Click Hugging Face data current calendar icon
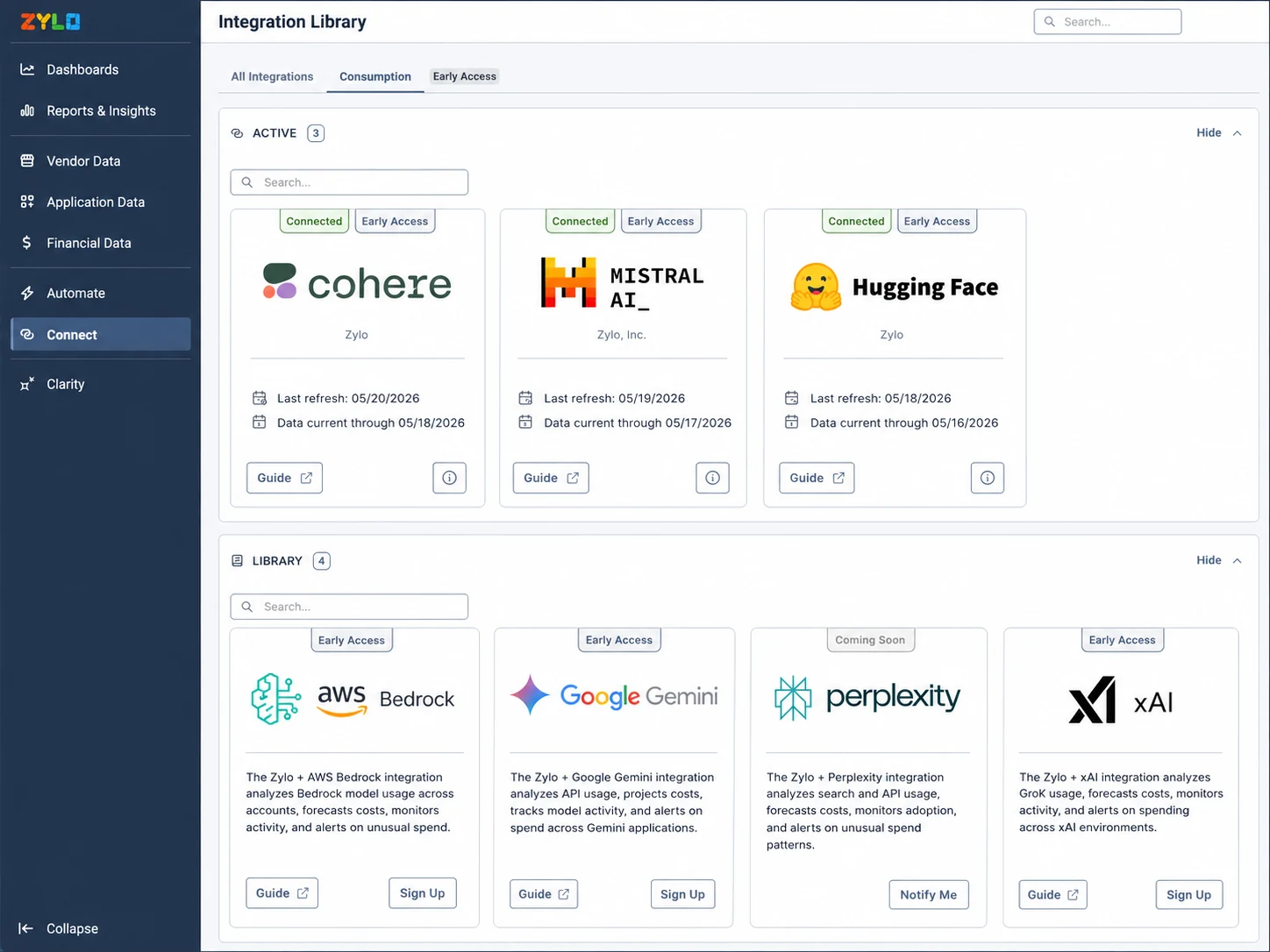1270x952 pixels. tap(792, 423)
